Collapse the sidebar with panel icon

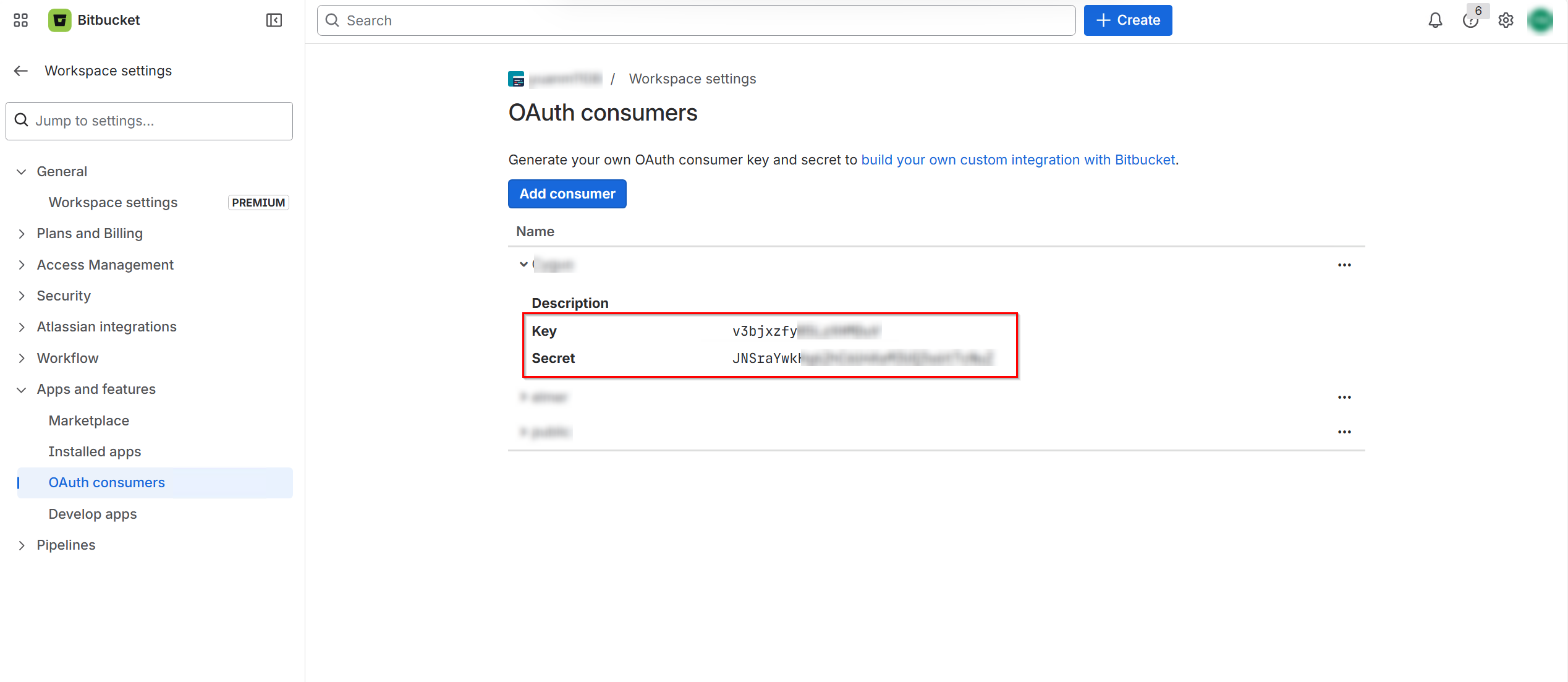(274, 20)
